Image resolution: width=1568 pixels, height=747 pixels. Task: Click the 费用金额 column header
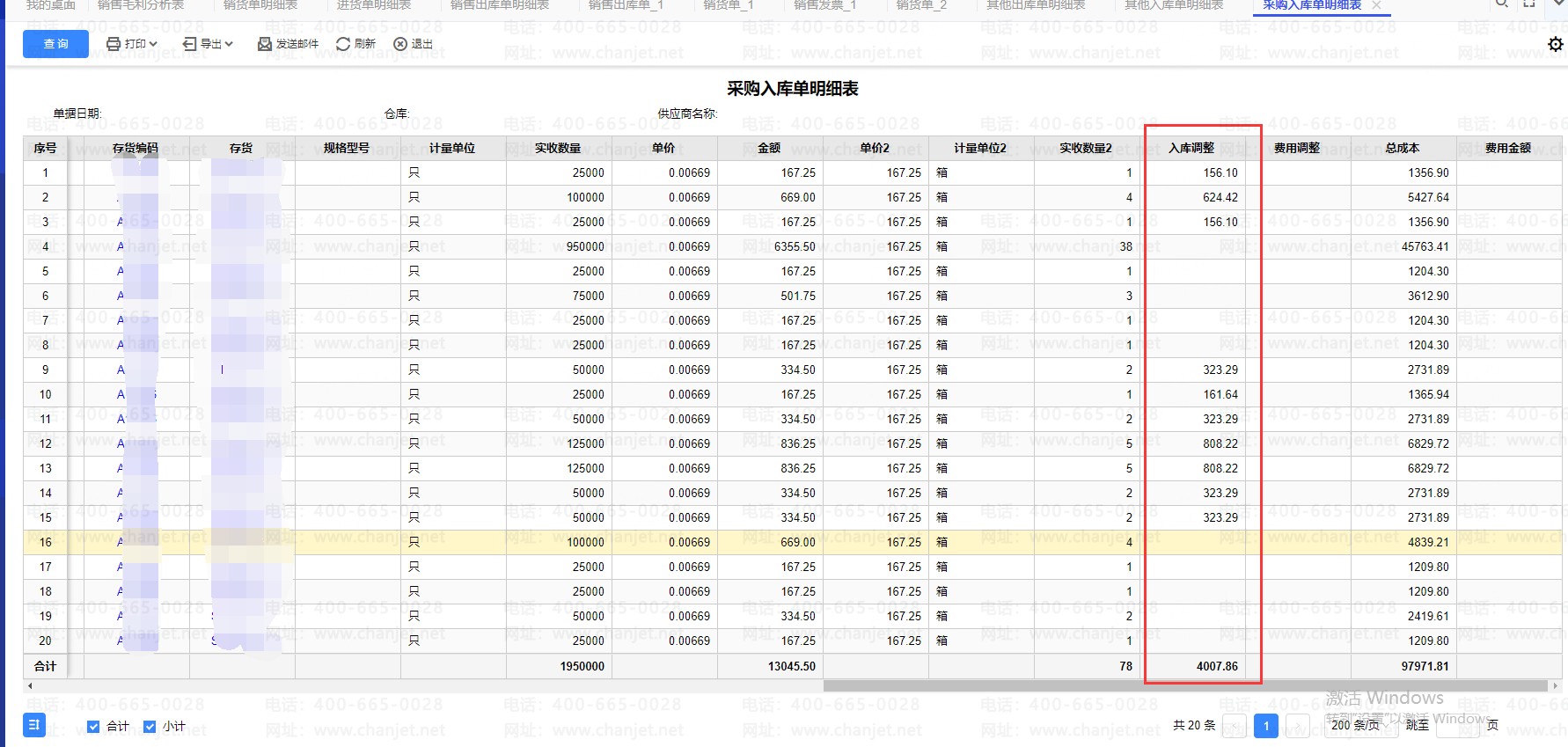1508,148
